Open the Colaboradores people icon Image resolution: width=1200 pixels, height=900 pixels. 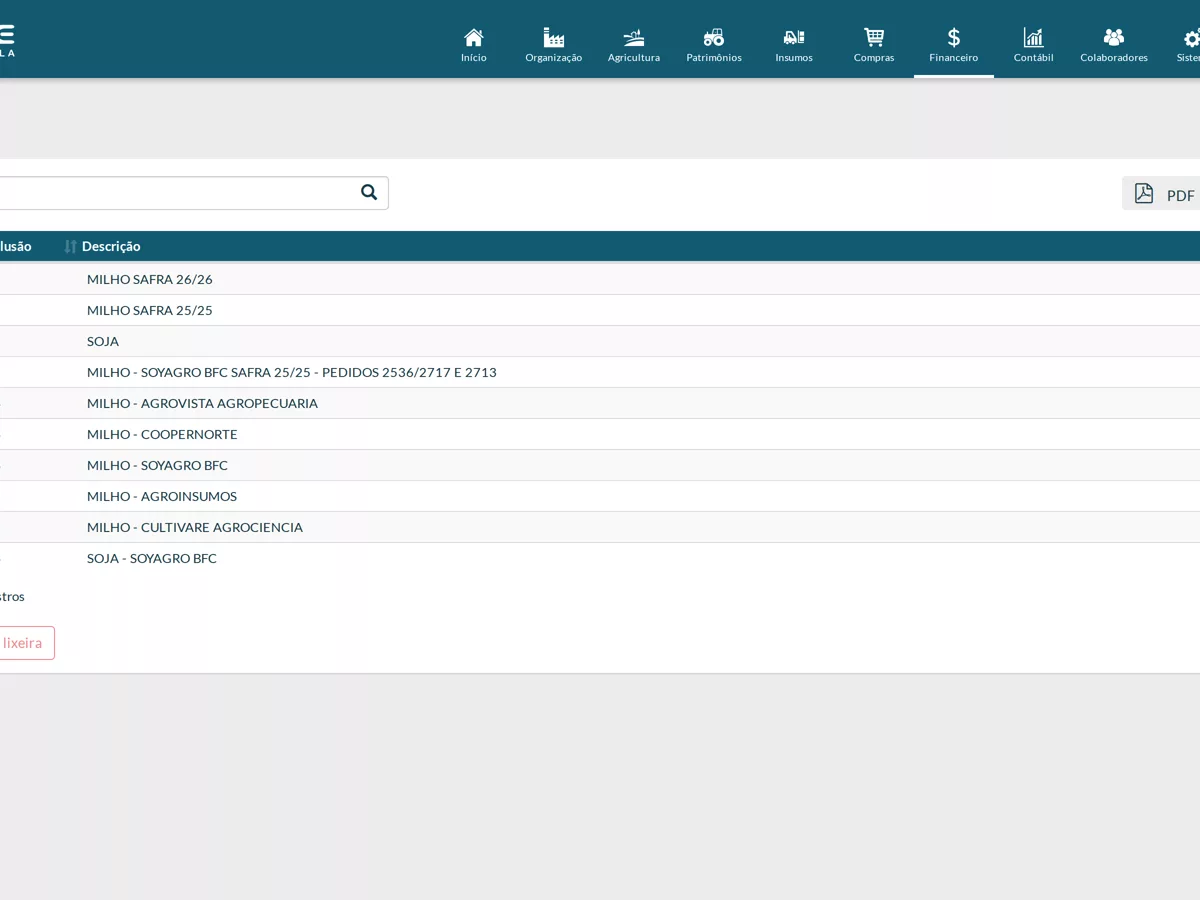(x=1114, y=37)
